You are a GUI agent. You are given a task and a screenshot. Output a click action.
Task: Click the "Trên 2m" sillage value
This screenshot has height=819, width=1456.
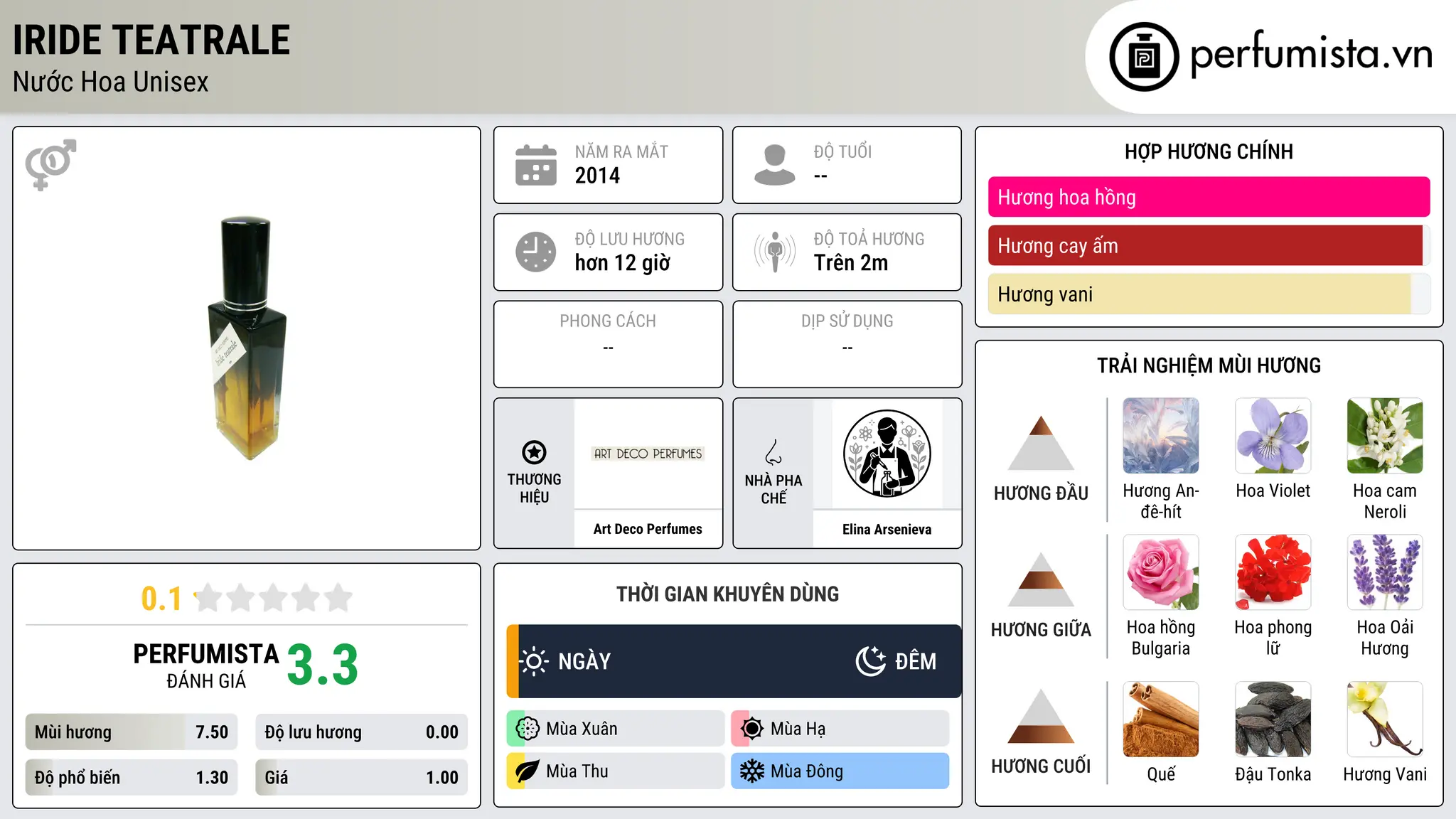851,263
